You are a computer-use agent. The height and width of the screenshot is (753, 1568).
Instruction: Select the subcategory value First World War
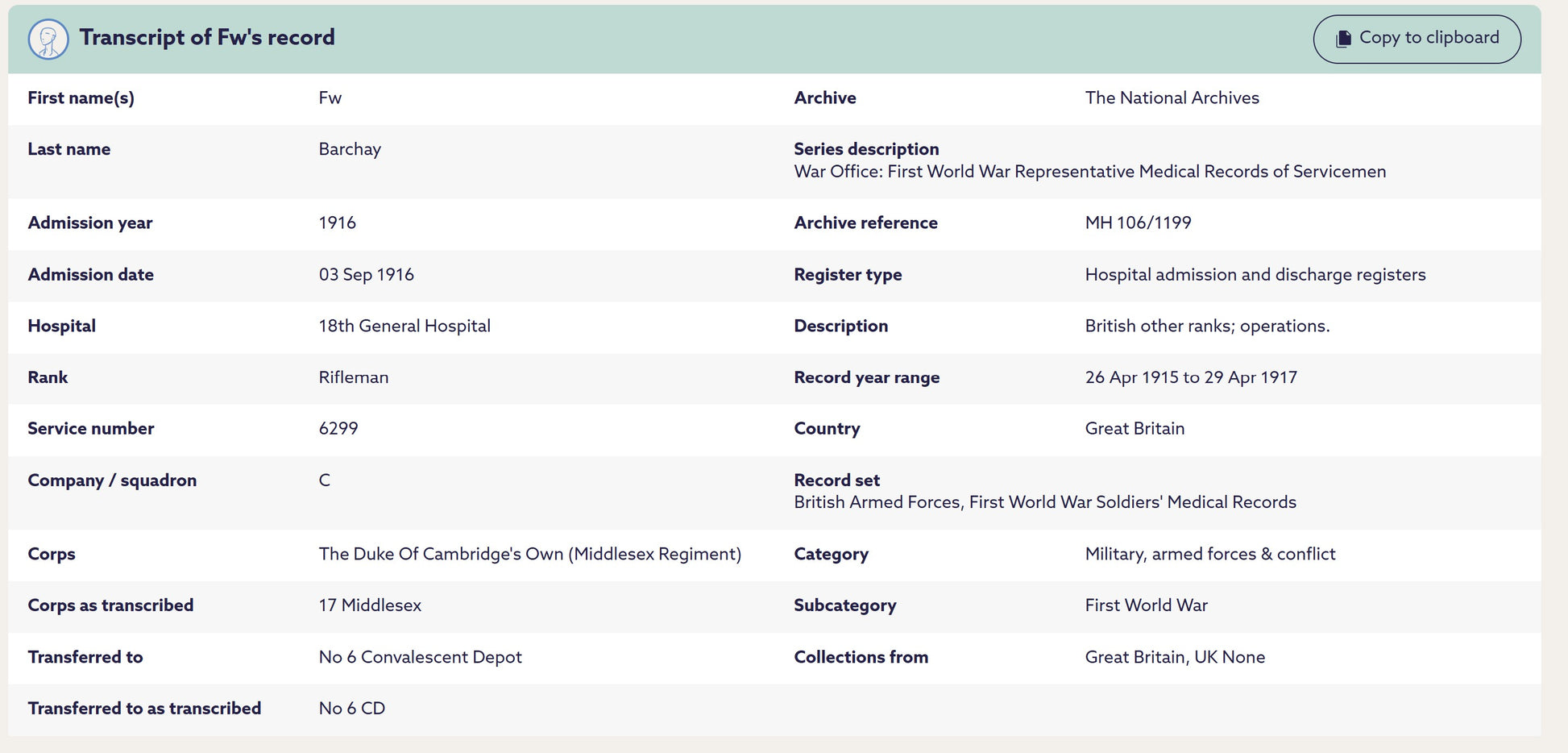click(1146, 605)
